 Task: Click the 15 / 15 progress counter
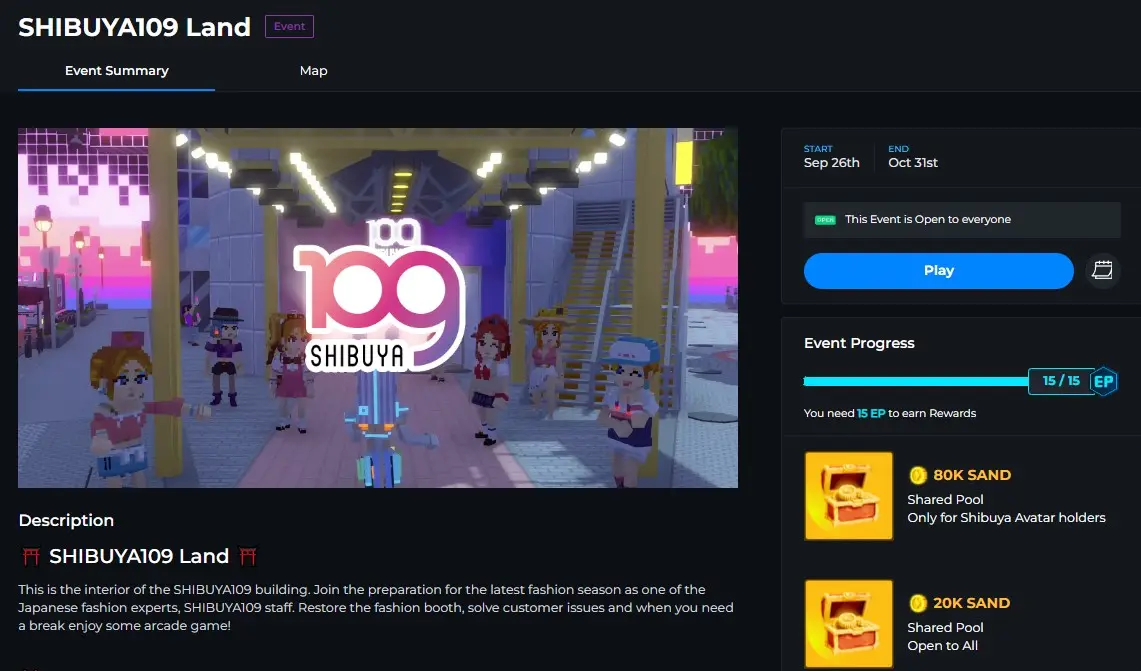tap(1060, 381)
